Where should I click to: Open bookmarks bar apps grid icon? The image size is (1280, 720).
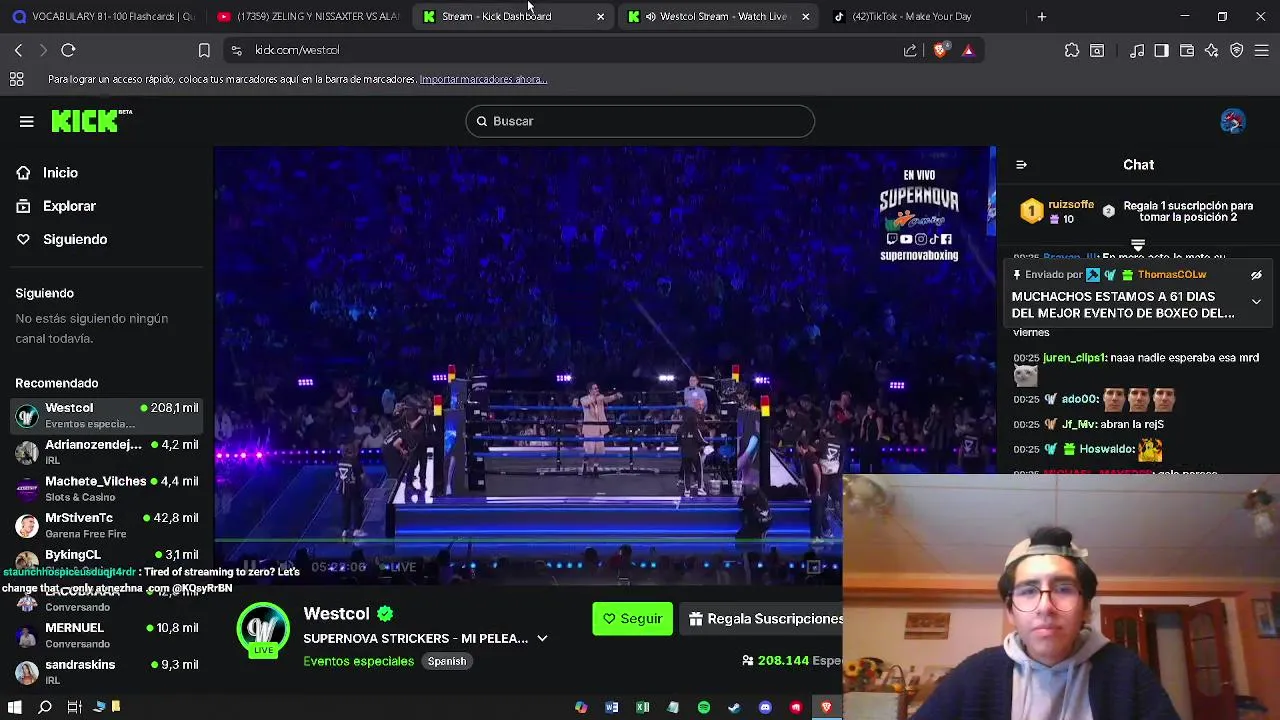pyautogui.click(x=16, y=79)
